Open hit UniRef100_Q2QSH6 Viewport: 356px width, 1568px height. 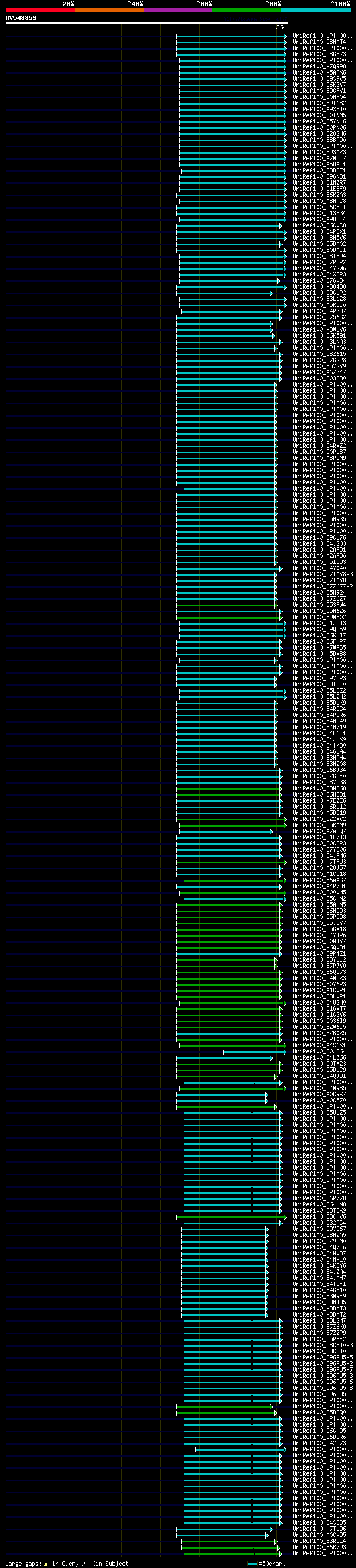(x=319, y=133)
